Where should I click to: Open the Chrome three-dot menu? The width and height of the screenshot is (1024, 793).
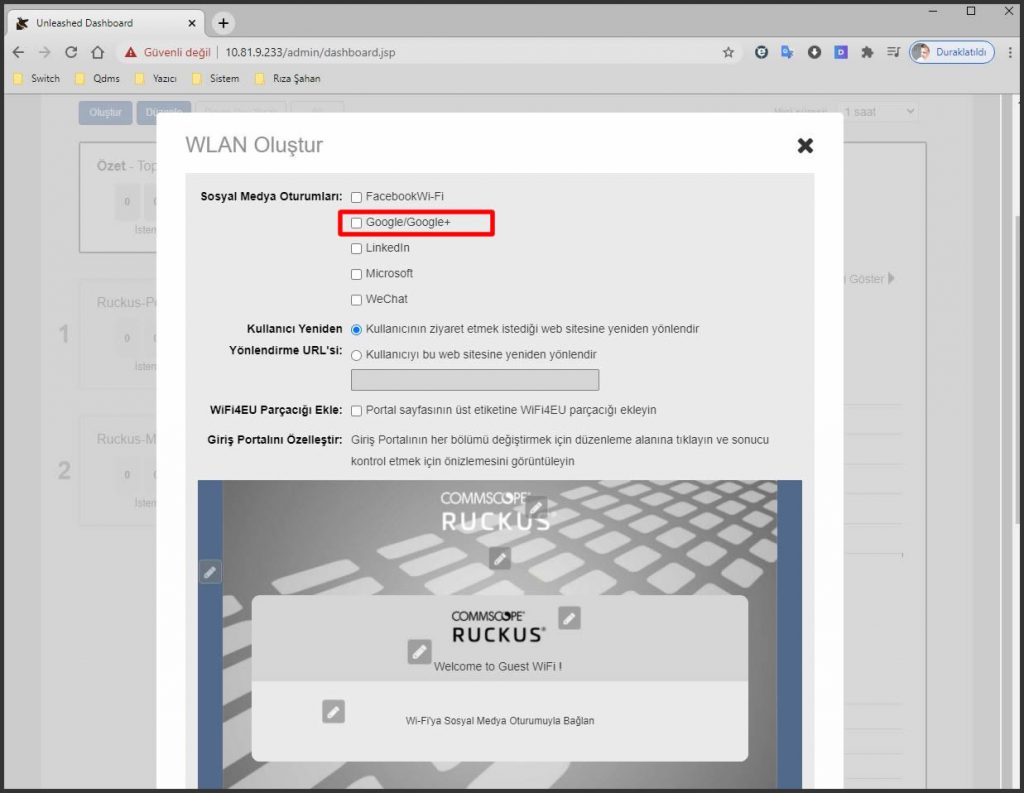(1010, 52)
